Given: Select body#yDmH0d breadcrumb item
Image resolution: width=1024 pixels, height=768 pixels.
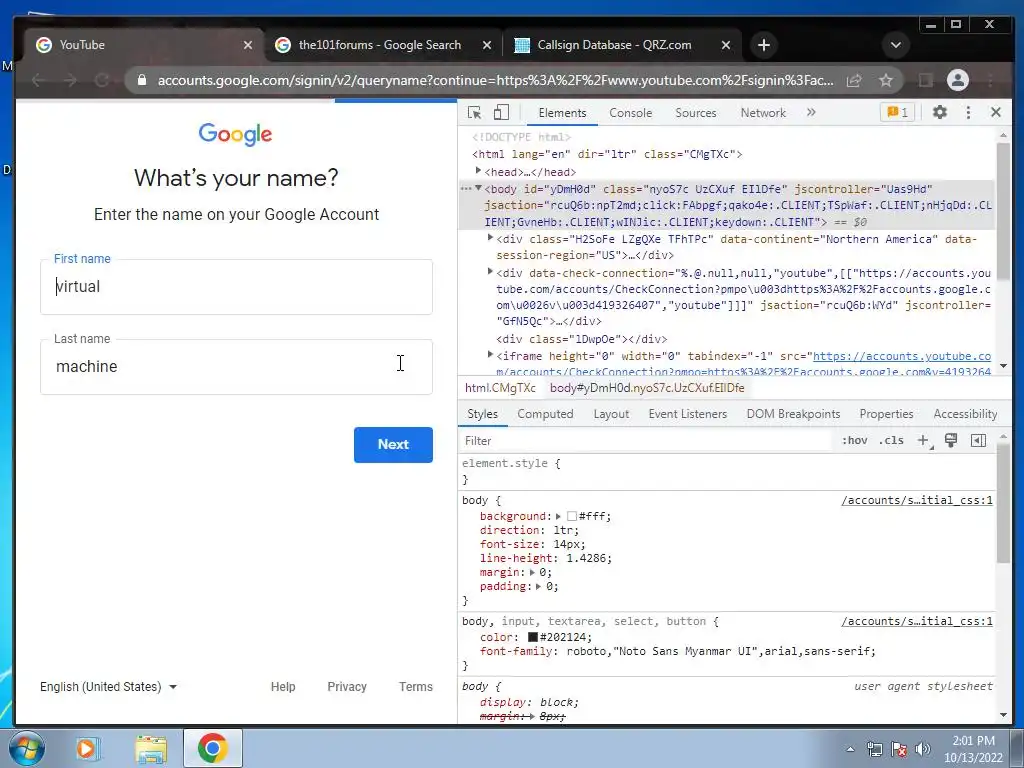Looking at the screenshot, I should [x=647, y=388].
